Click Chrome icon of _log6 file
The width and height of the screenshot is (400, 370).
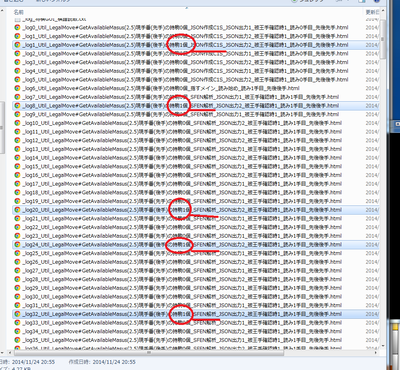click(17, 88)
